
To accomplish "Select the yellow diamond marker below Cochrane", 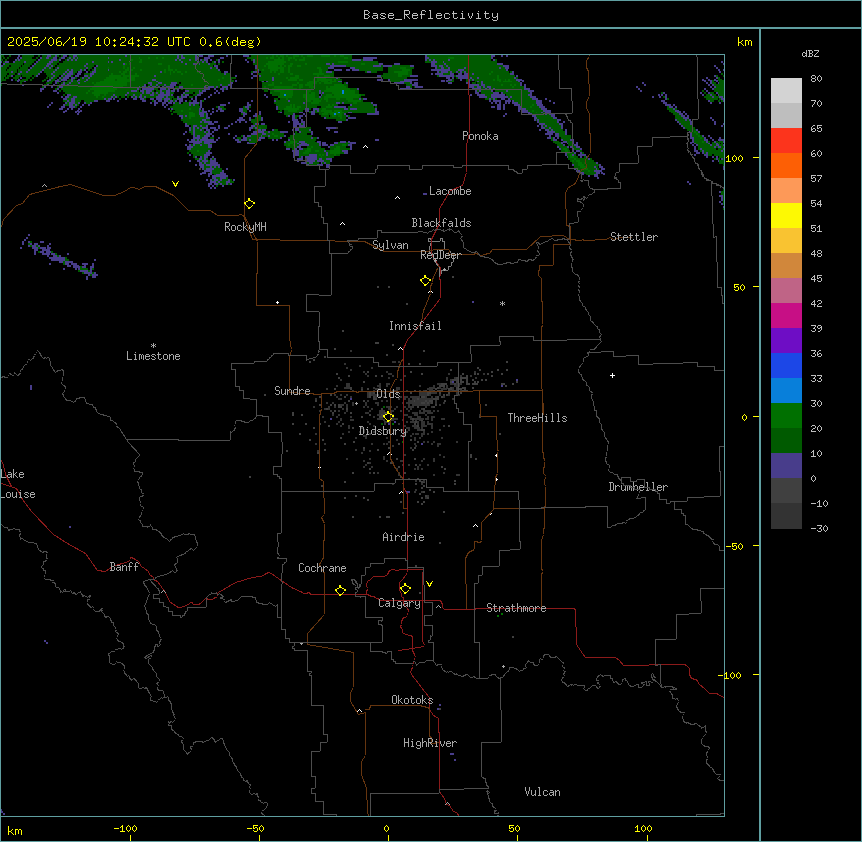I will [340, 590].
